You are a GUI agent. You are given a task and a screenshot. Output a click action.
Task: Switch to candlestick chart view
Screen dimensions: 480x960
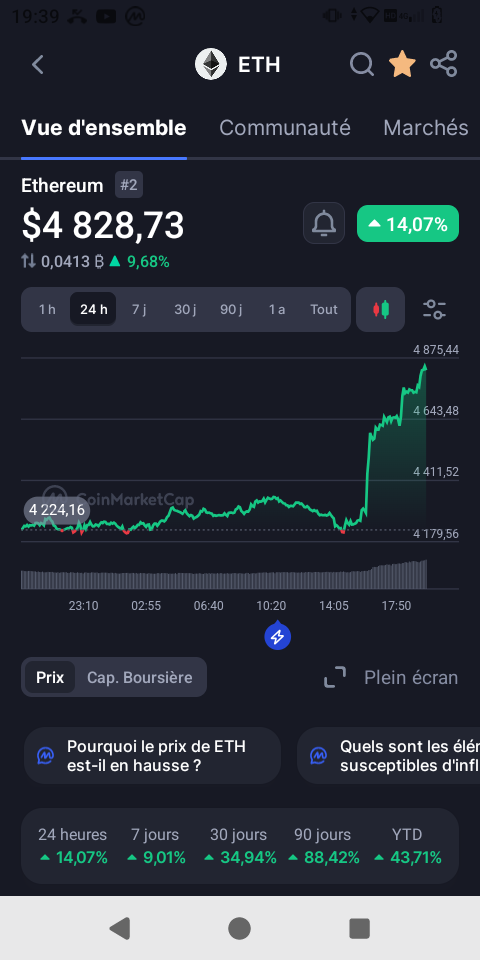coord(381,310)
